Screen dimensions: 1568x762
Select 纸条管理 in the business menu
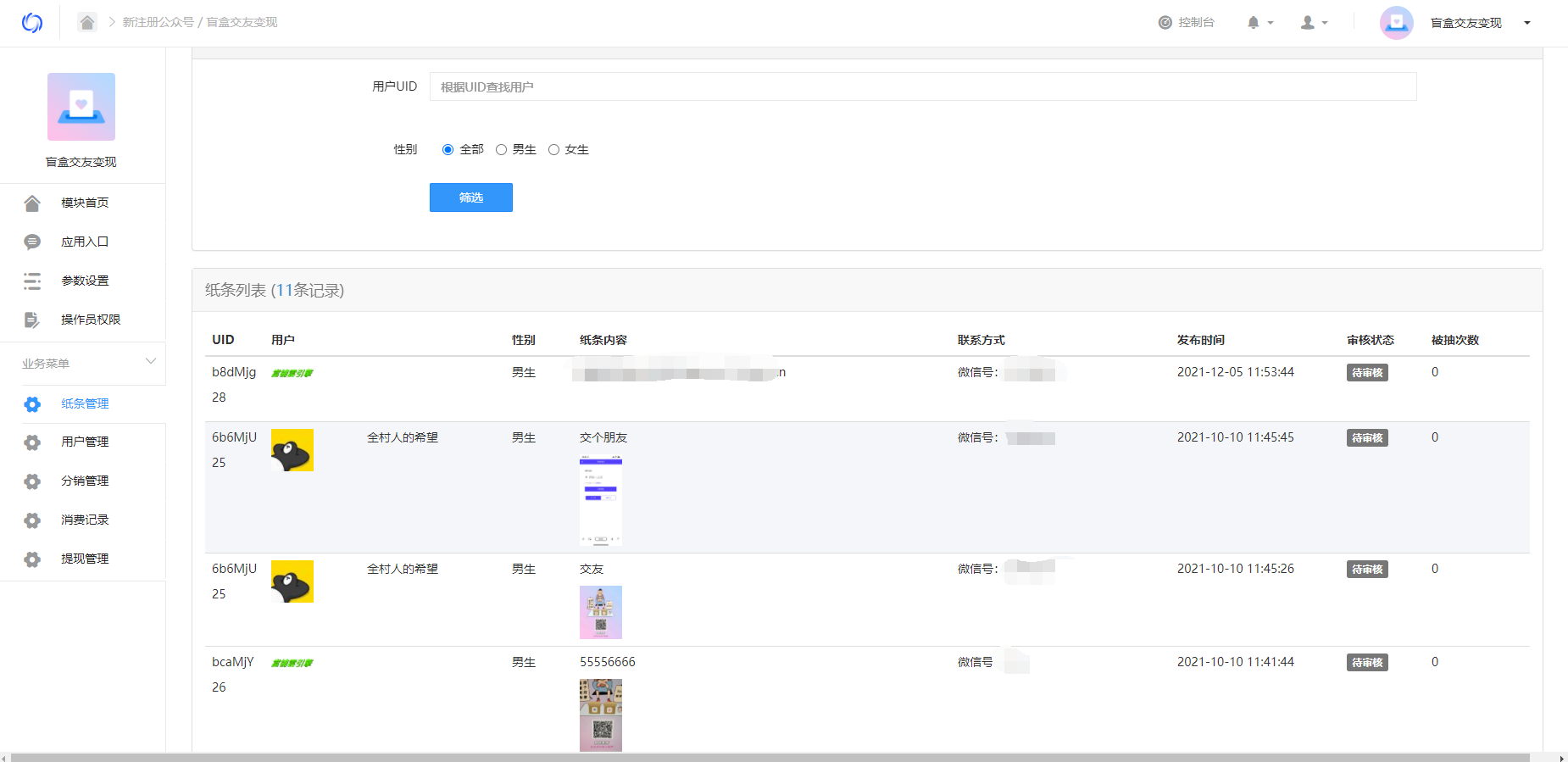85,403
